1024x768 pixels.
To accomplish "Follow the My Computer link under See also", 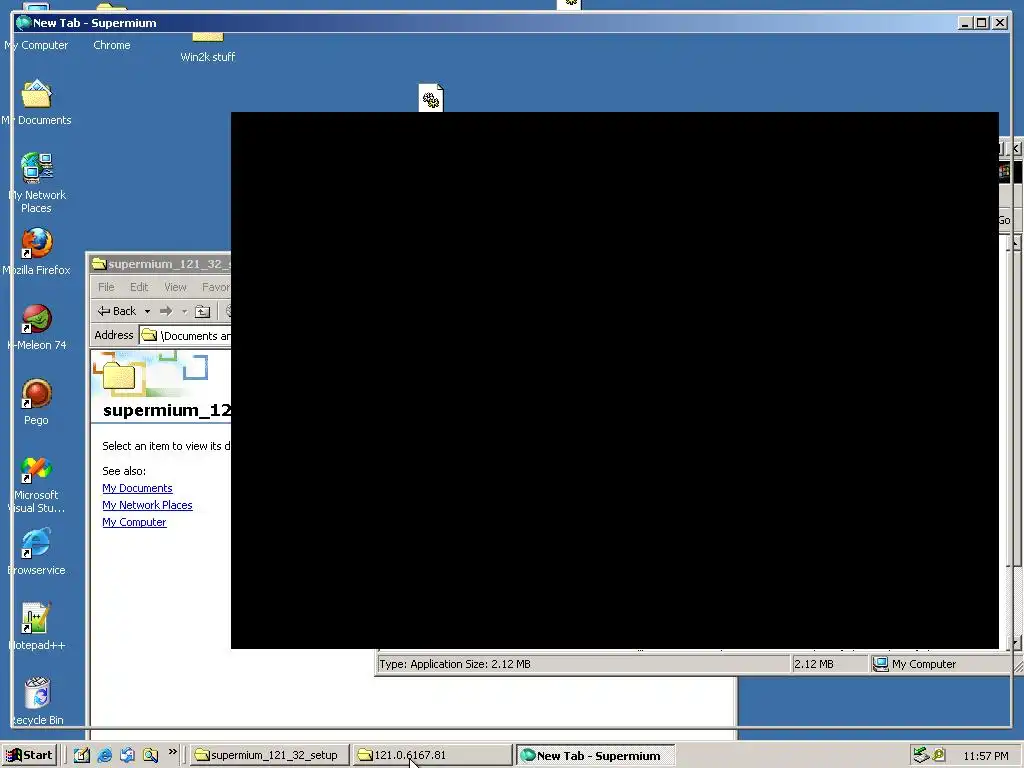I will coord(134,522).
